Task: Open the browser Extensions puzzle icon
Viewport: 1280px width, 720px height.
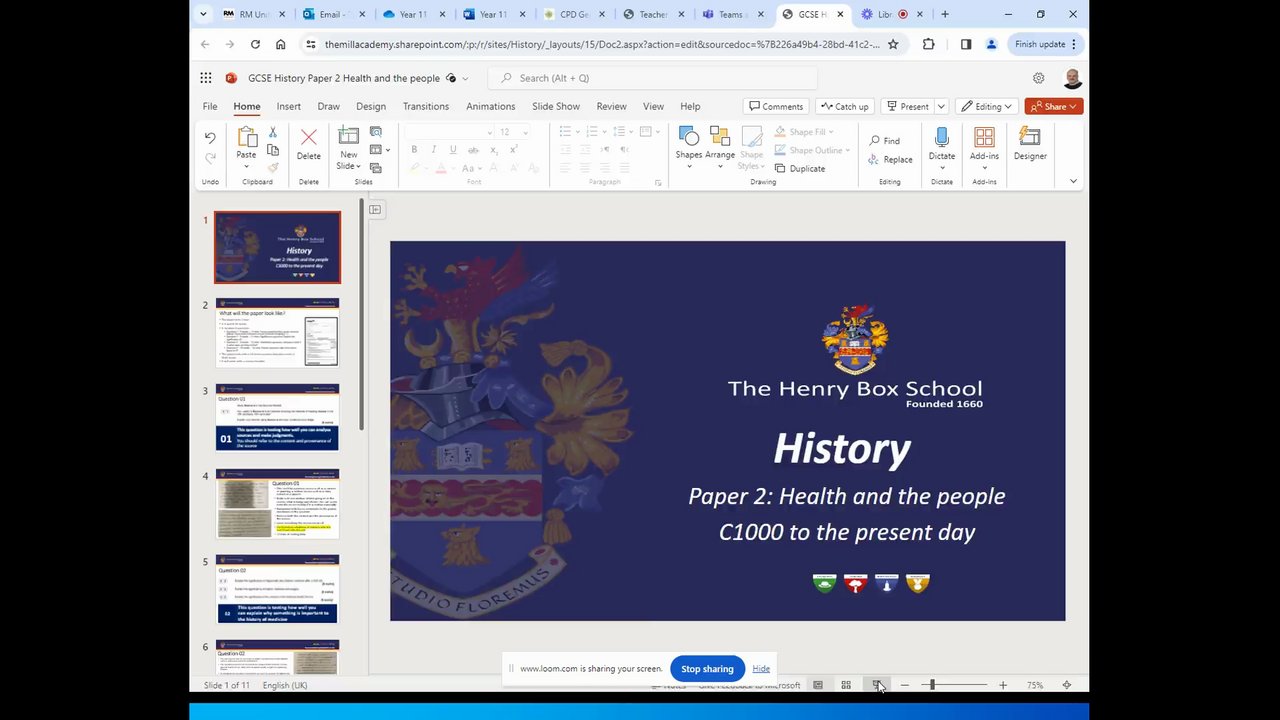Action: pyautogui.click(x=928, y=44)
